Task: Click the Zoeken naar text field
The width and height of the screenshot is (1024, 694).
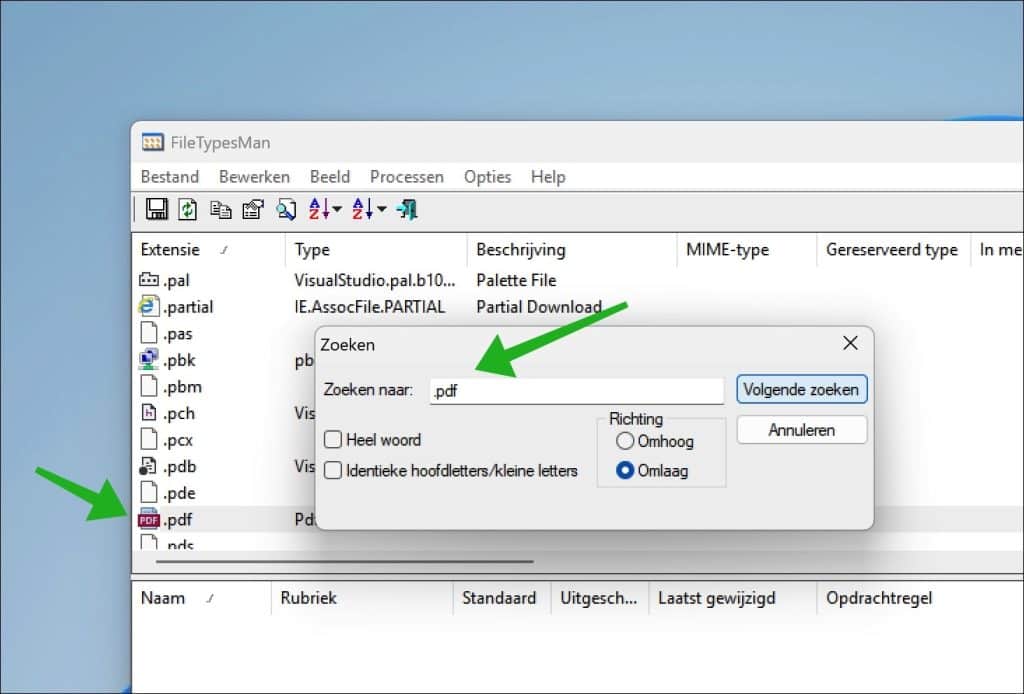Action: pos(577,390)
